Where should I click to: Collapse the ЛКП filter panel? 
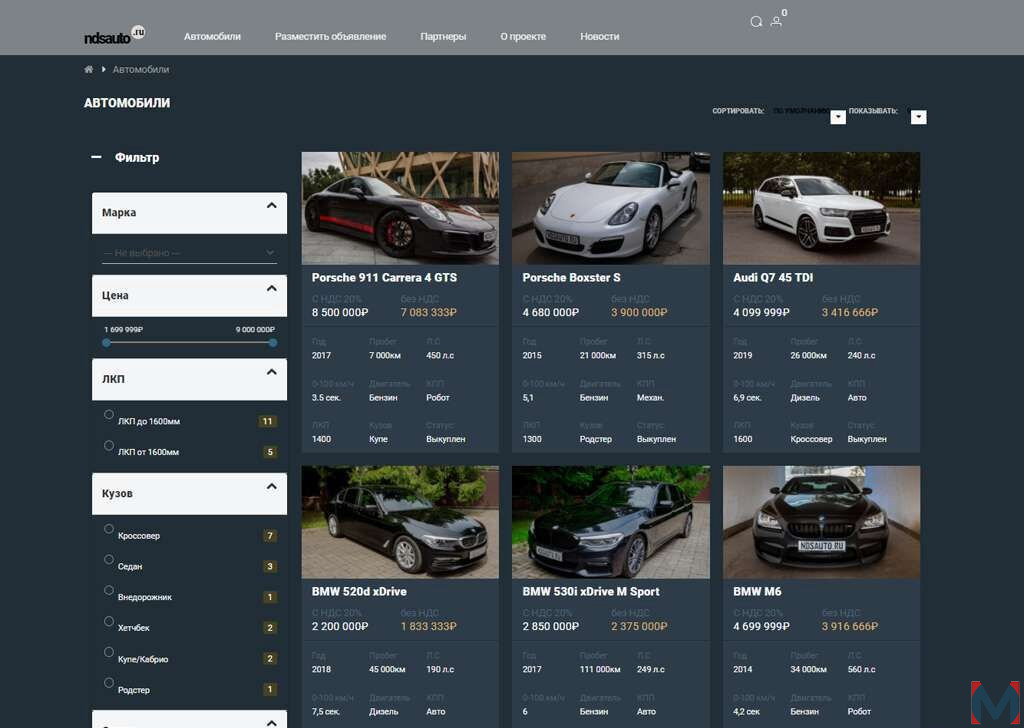pos(272,372)
